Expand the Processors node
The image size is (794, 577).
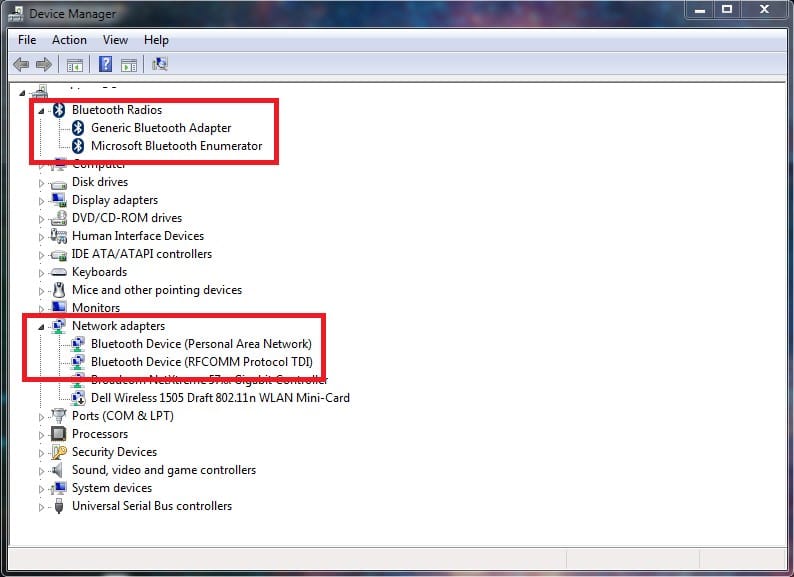[41, 435]
